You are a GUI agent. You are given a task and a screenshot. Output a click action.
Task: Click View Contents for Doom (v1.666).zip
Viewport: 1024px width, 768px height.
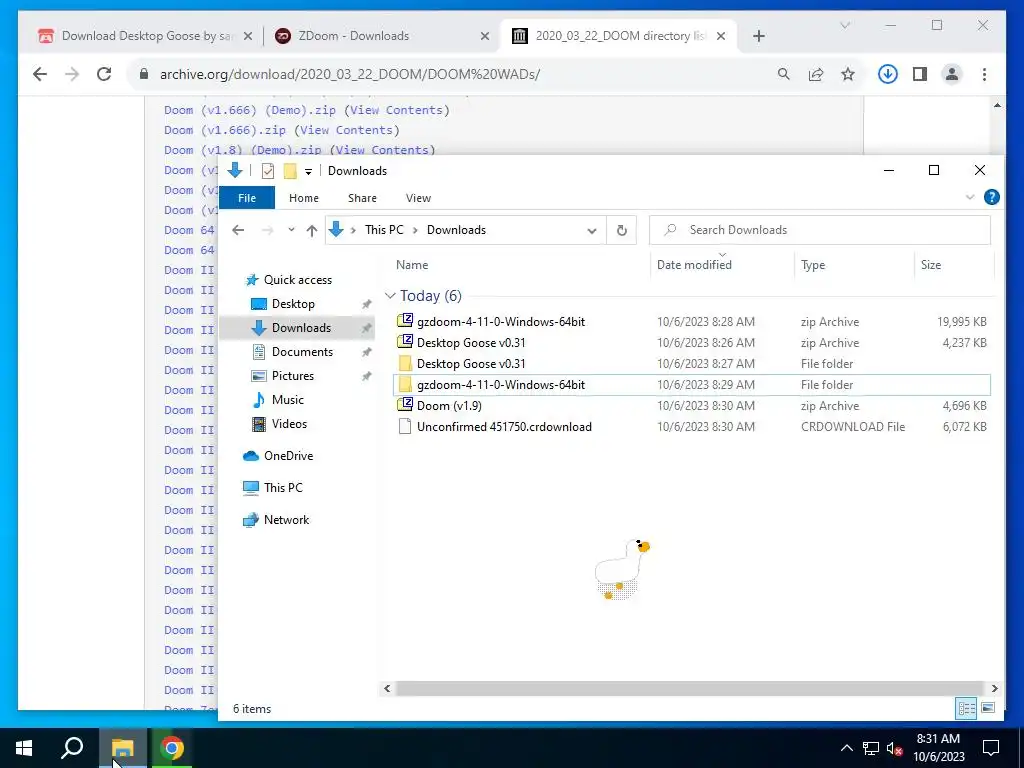click(349, 130)
